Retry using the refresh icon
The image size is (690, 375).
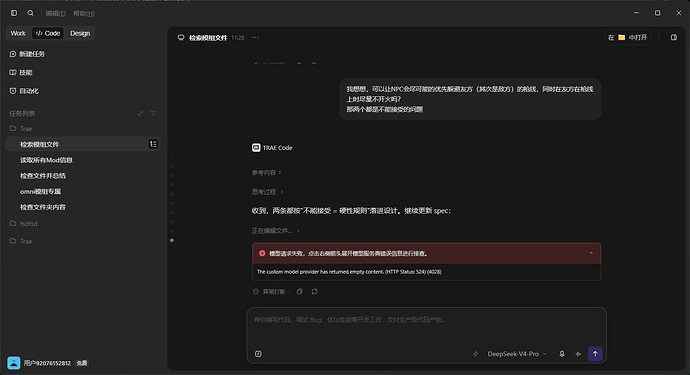point(315,292)
